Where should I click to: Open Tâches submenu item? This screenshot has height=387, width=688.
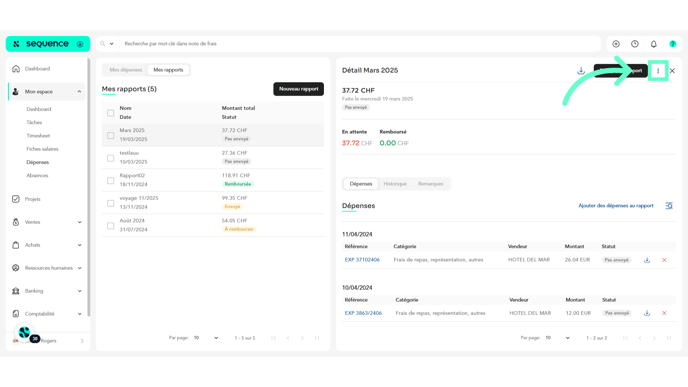[34, 122]
